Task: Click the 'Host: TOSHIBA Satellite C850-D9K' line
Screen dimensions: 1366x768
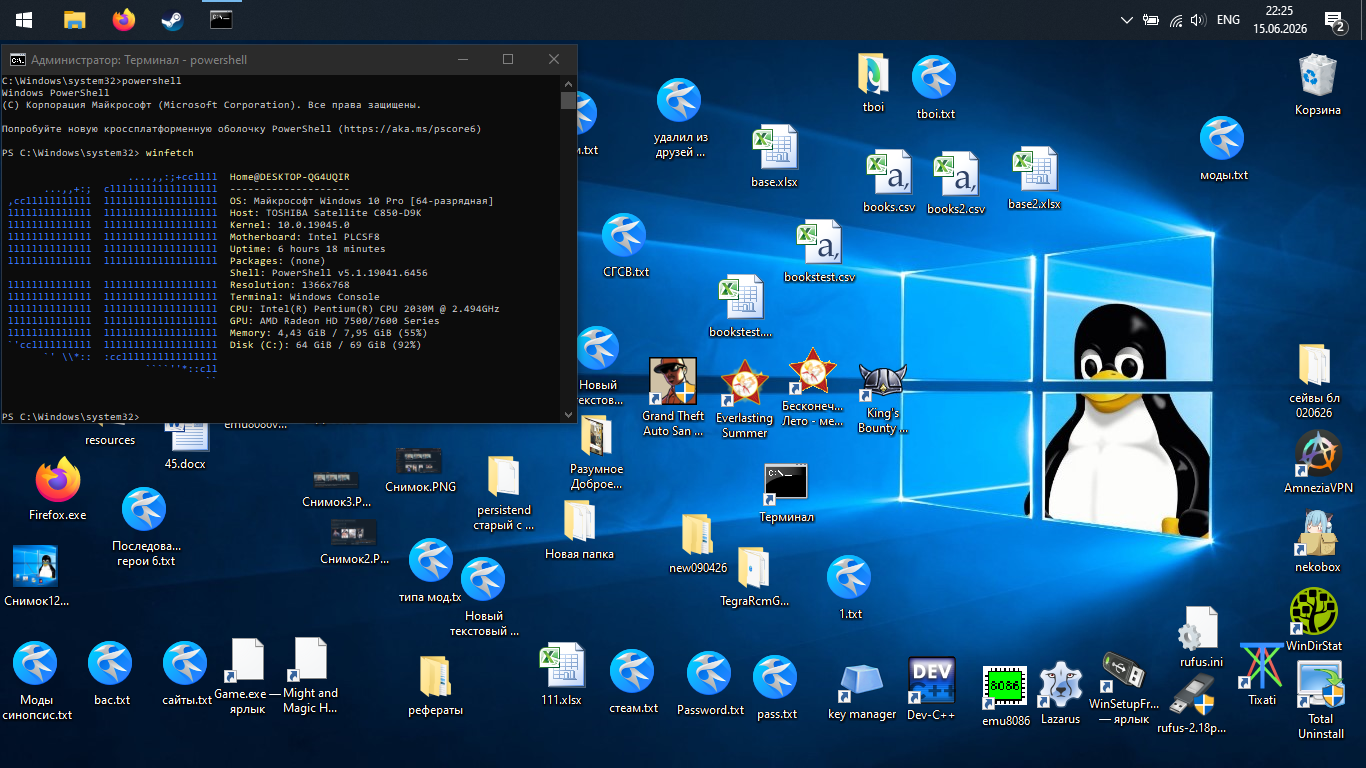Action: (326, 213)
